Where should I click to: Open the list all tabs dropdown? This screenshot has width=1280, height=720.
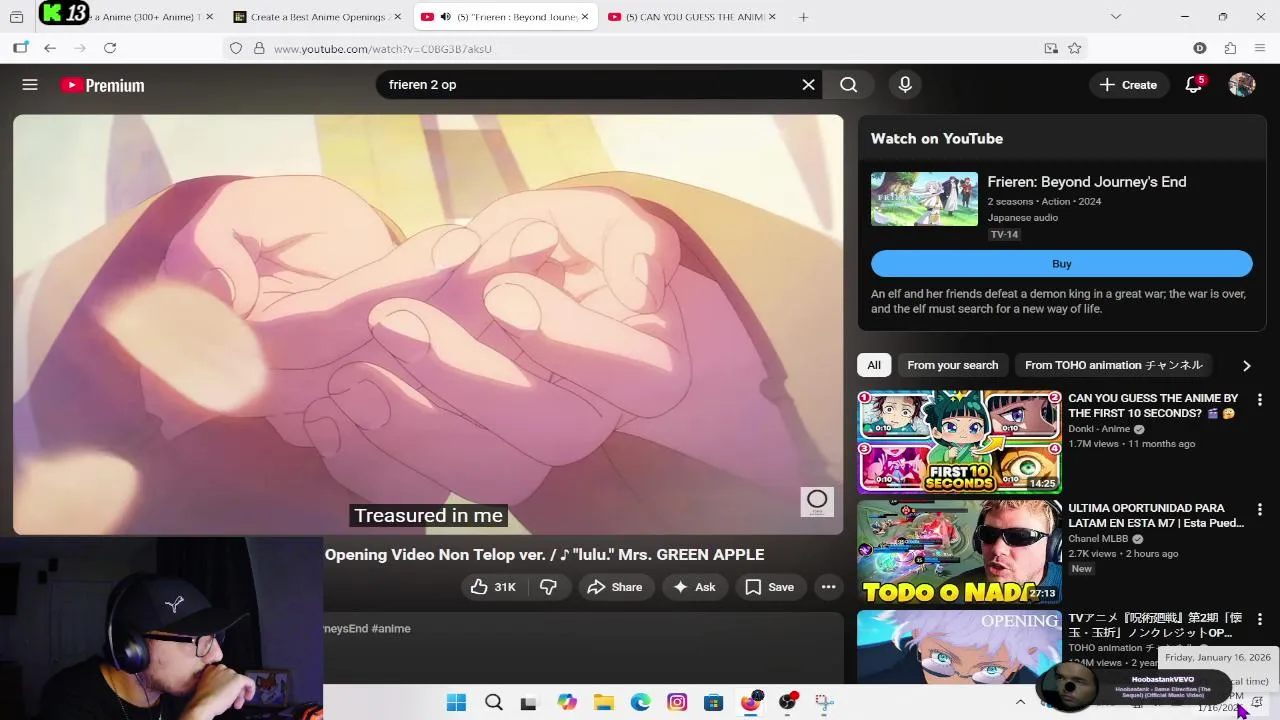1116,17
